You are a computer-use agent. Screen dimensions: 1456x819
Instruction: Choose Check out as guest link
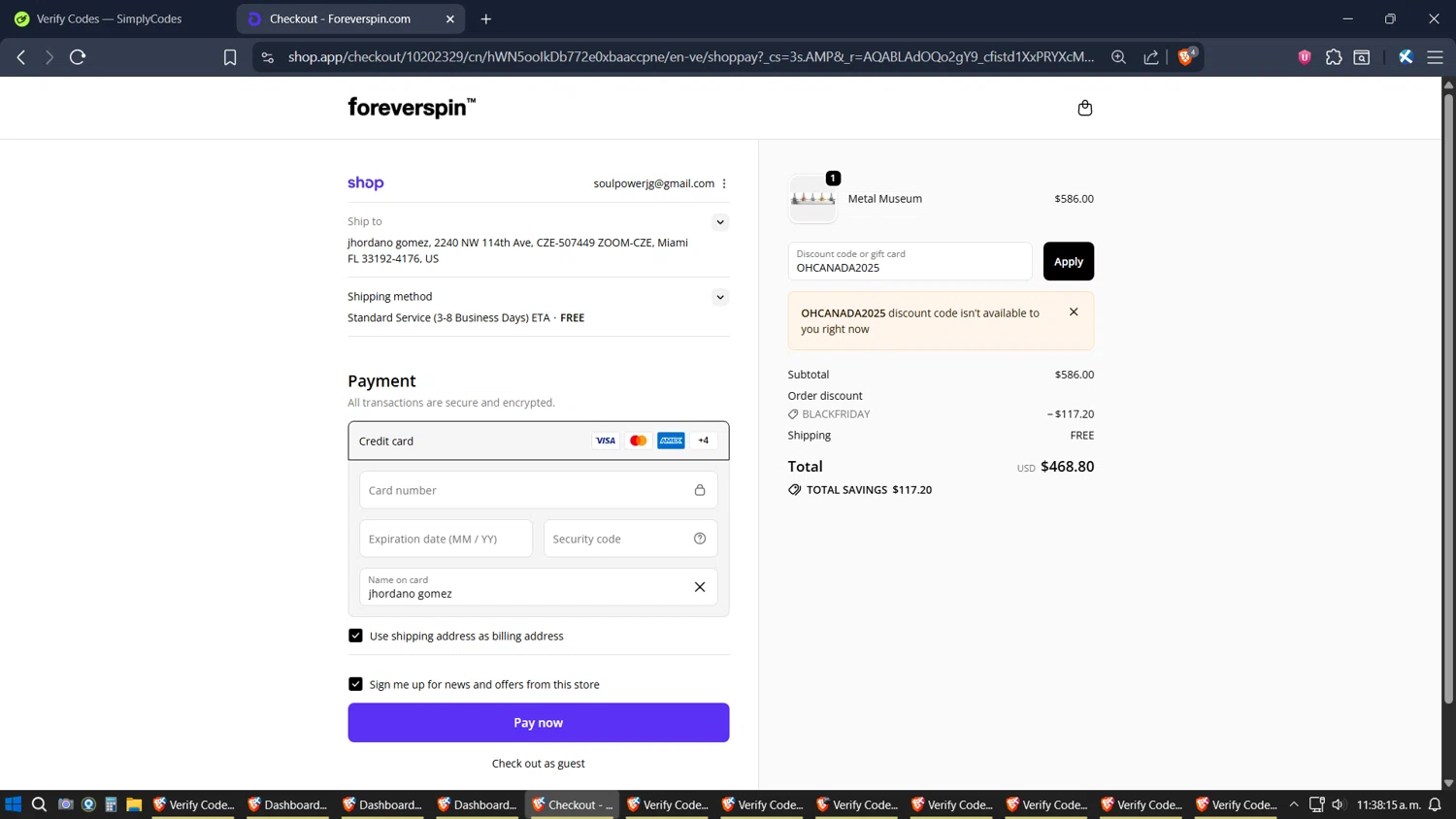[539, 764]
